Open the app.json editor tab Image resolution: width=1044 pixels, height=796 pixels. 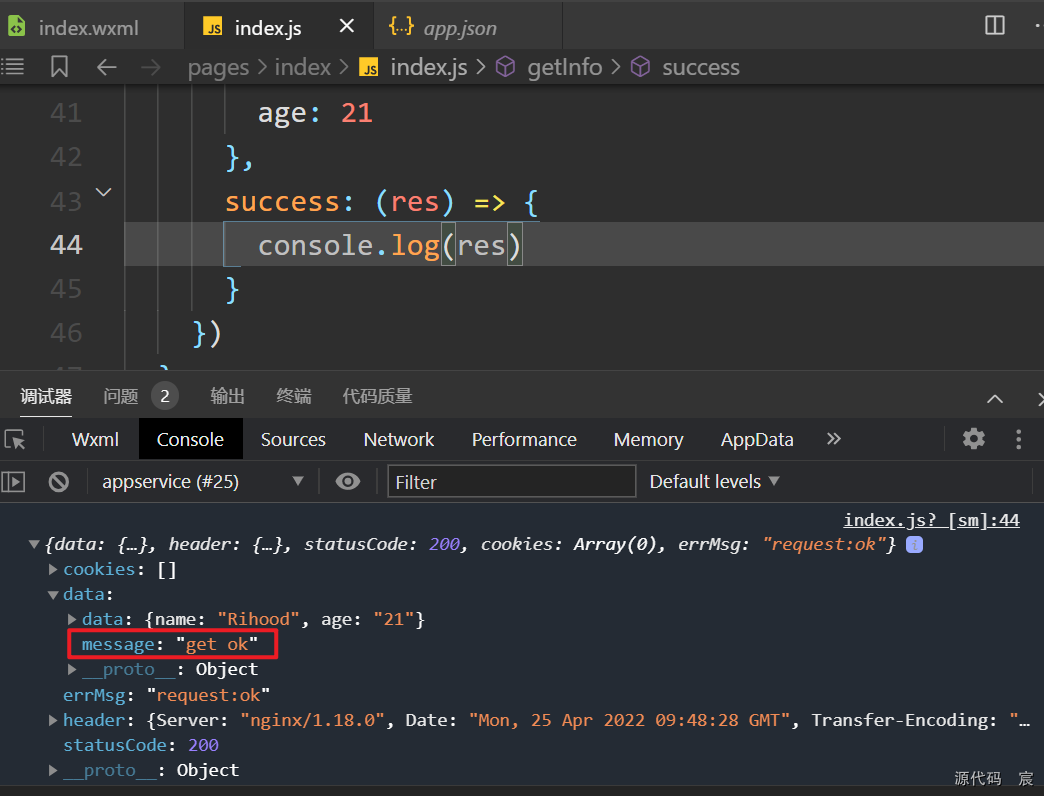pos(459,28)
